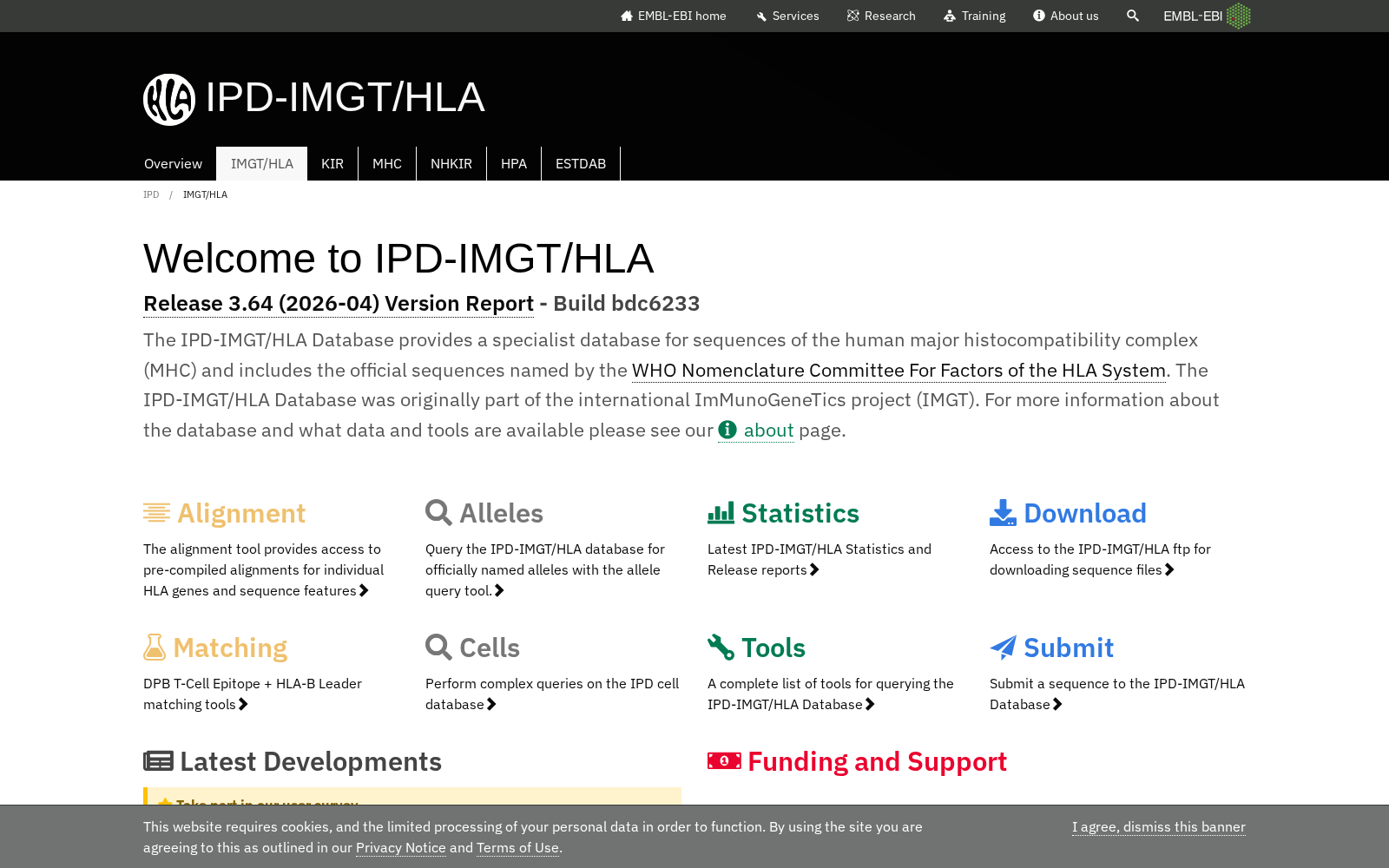Open EMBL-EBI home link
Viewport: 1389px width, 868px height.
pyautogui.click(x=674, y=16)
